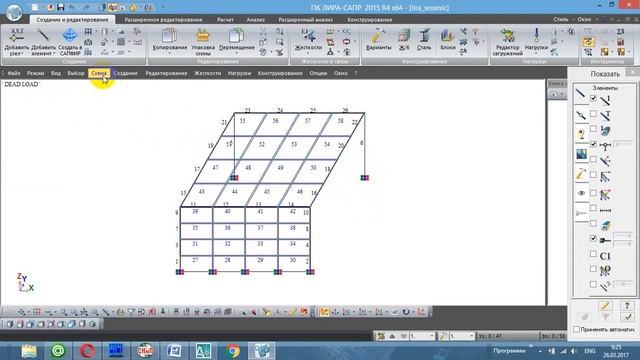
Task: Click the Добавить узел ribbon icon
Action: (16, 36)
